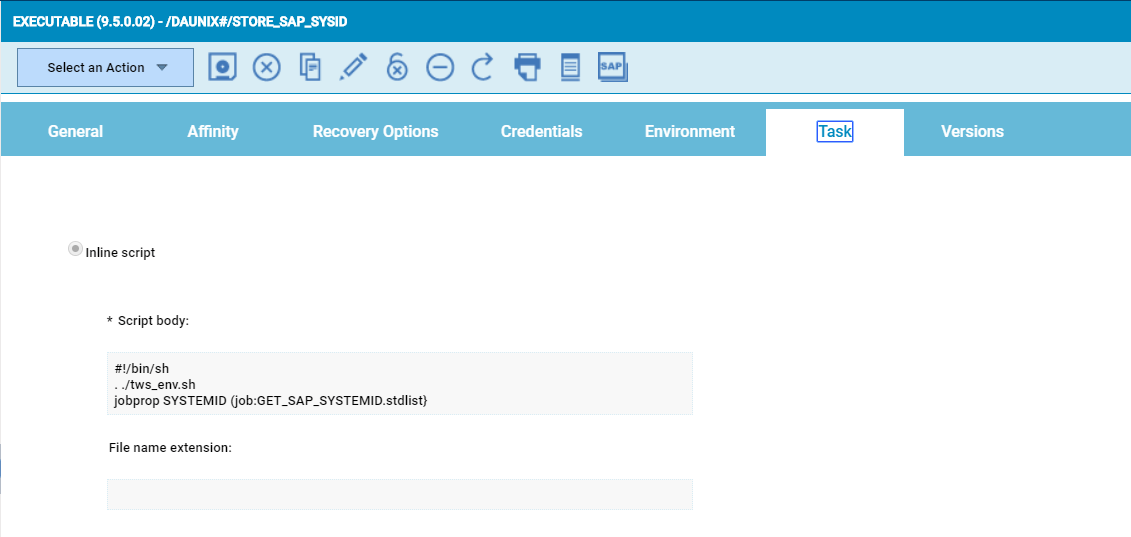Image resolution: width=1131 pixels, height=537 pixels.
Task: Select the Inline script radio button
Action: click(75, 250)
